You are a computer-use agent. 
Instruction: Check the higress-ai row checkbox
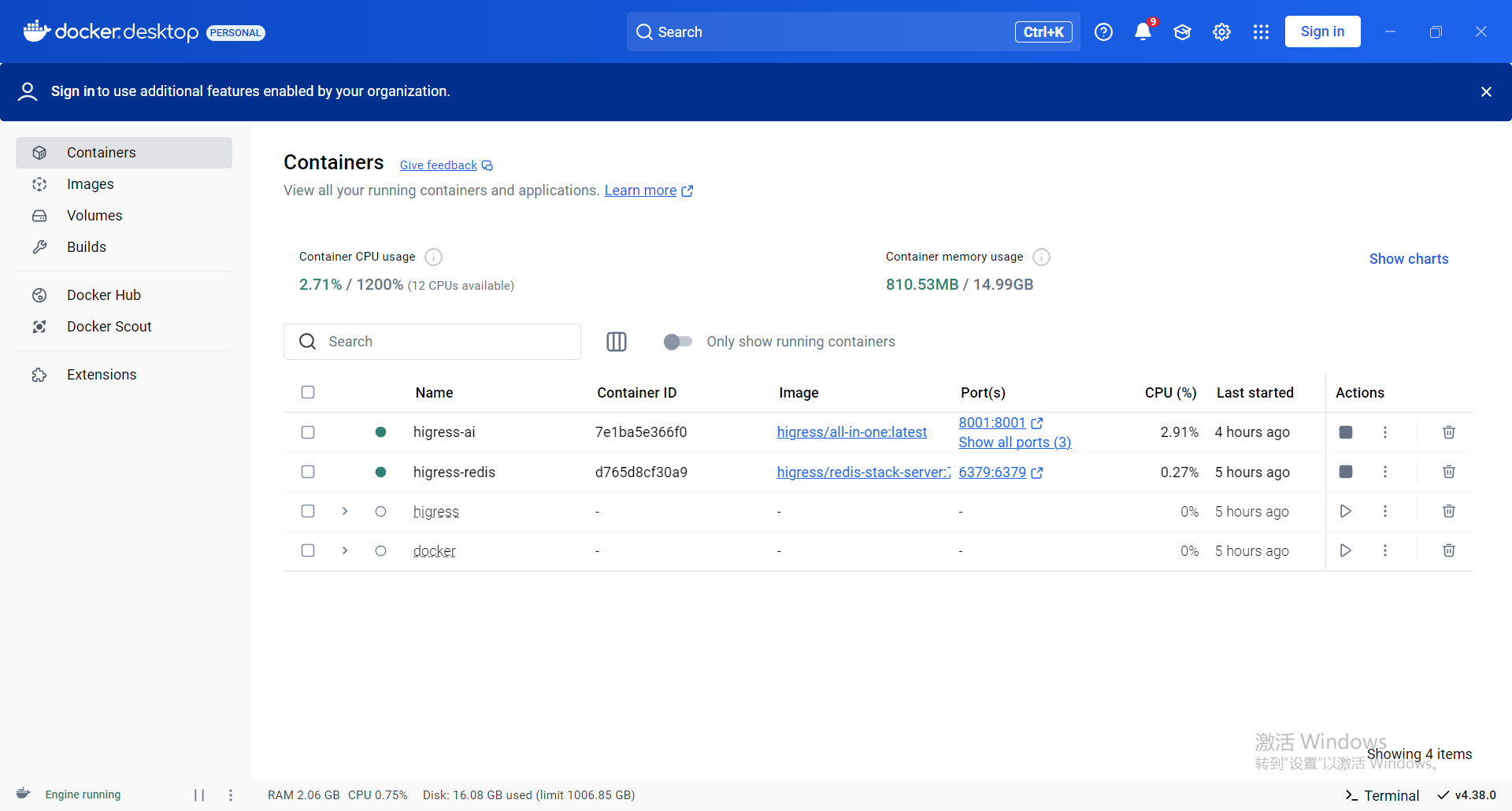(x=308, y=432)
